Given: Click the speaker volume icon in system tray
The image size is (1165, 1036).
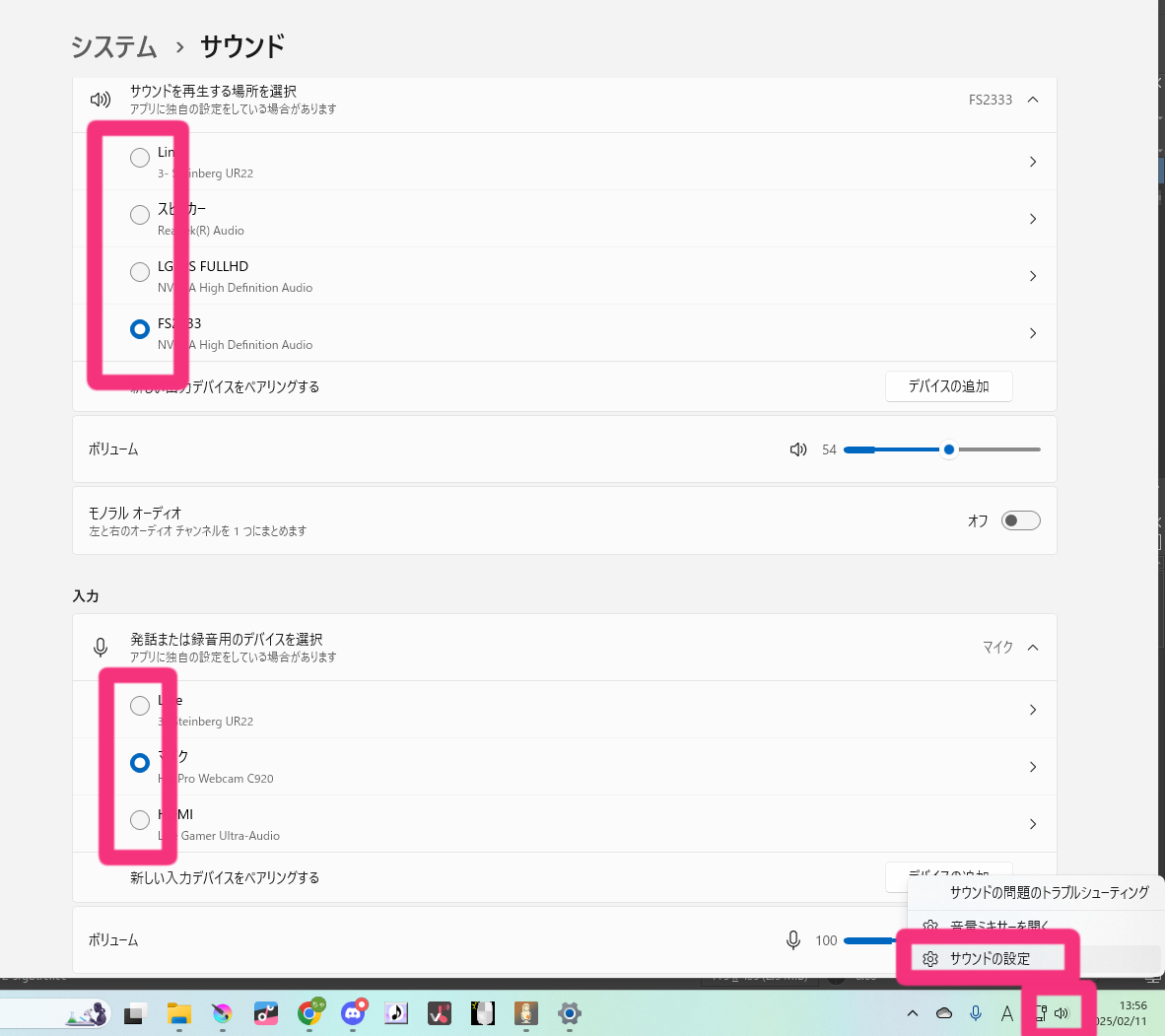Looking at the screenshot, I should pos(1062,1013).
